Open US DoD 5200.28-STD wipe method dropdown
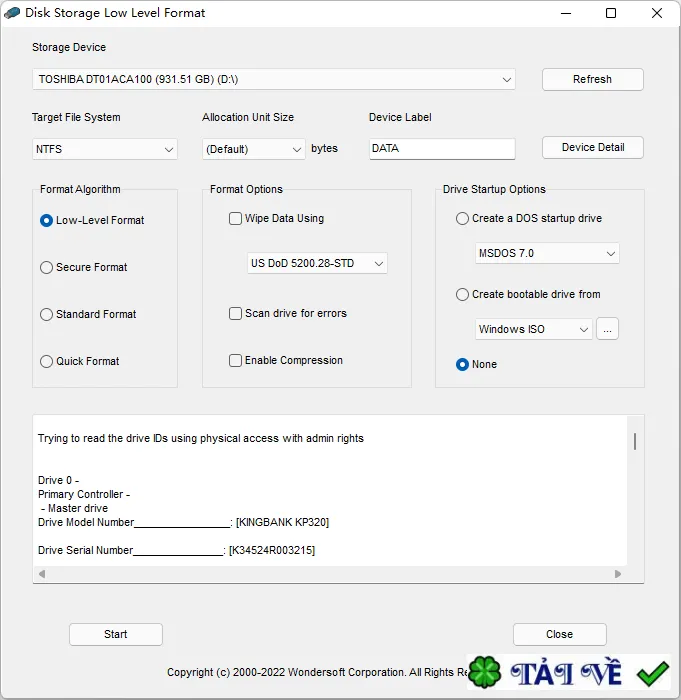681x700 pixels. (x=317, y=263)
